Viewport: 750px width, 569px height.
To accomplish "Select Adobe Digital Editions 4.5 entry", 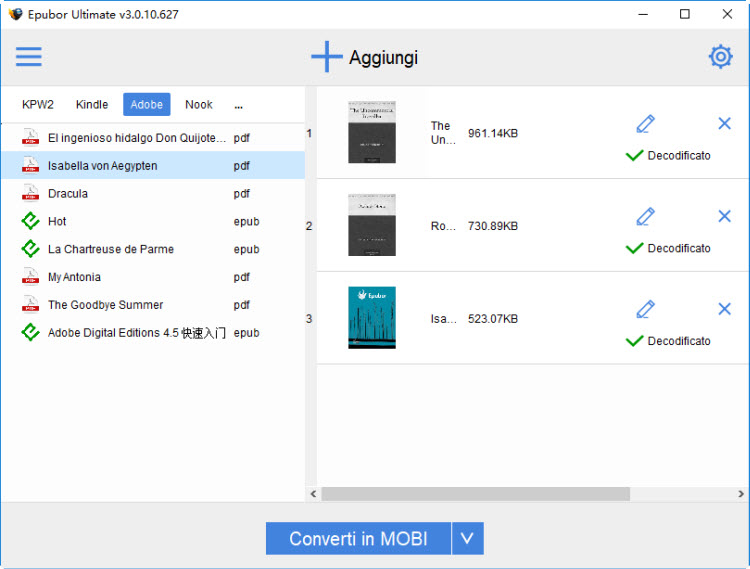I will click(153, 332).
